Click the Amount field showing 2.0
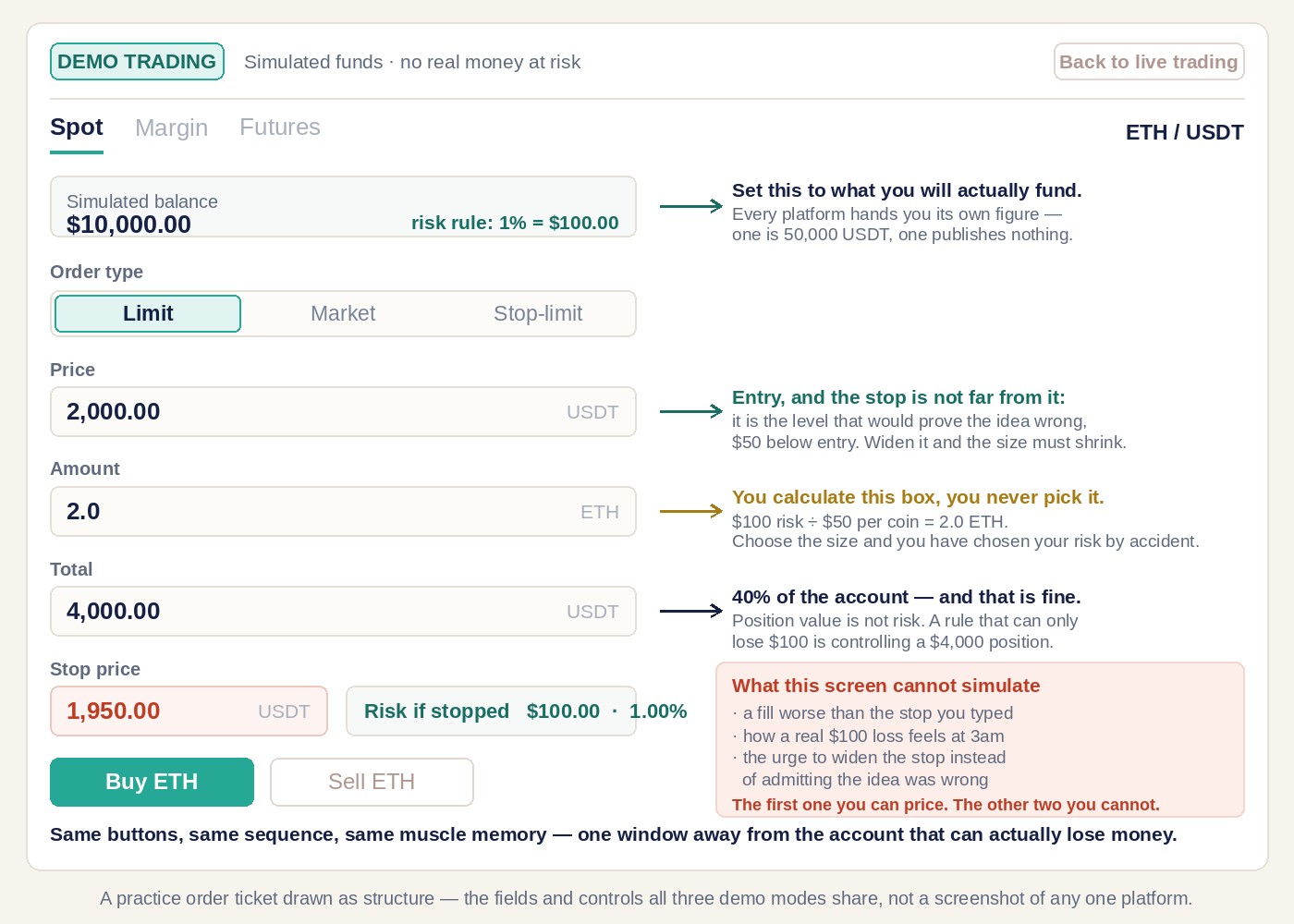This screenshot has height=924, width=1294. (x=343, y=511)
